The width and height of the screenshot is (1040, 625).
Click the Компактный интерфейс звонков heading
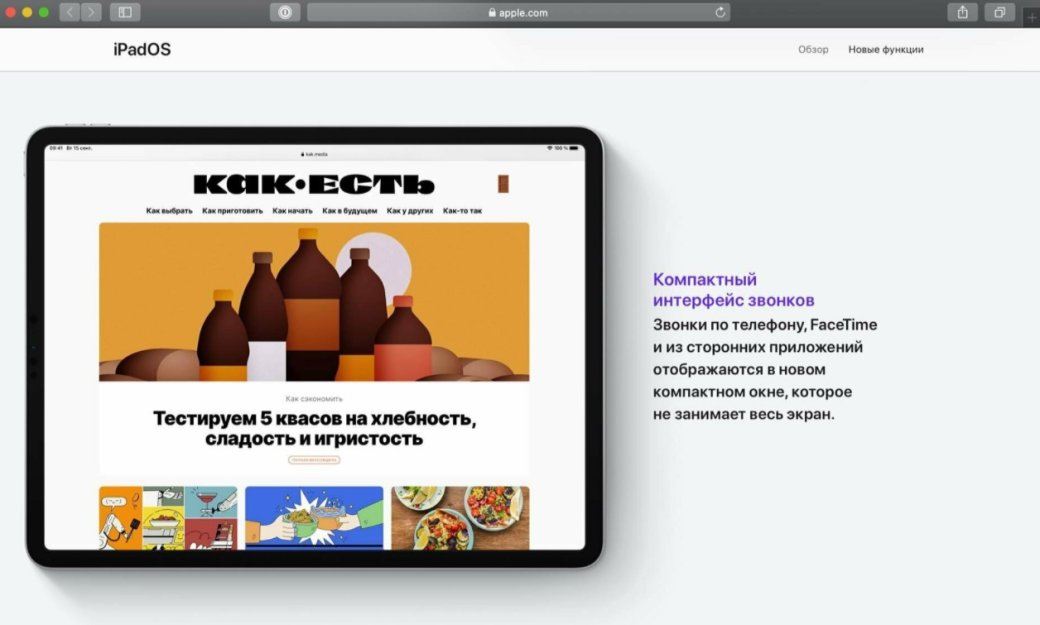[733, 290]
